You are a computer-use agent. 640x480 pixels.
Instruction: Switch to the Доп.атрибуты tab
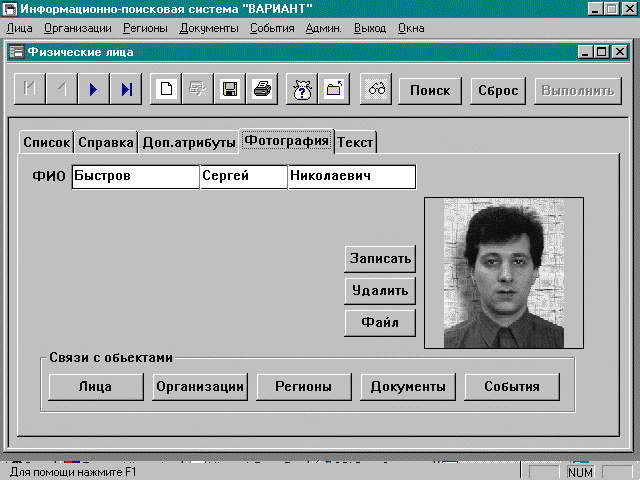pos(188,143)
